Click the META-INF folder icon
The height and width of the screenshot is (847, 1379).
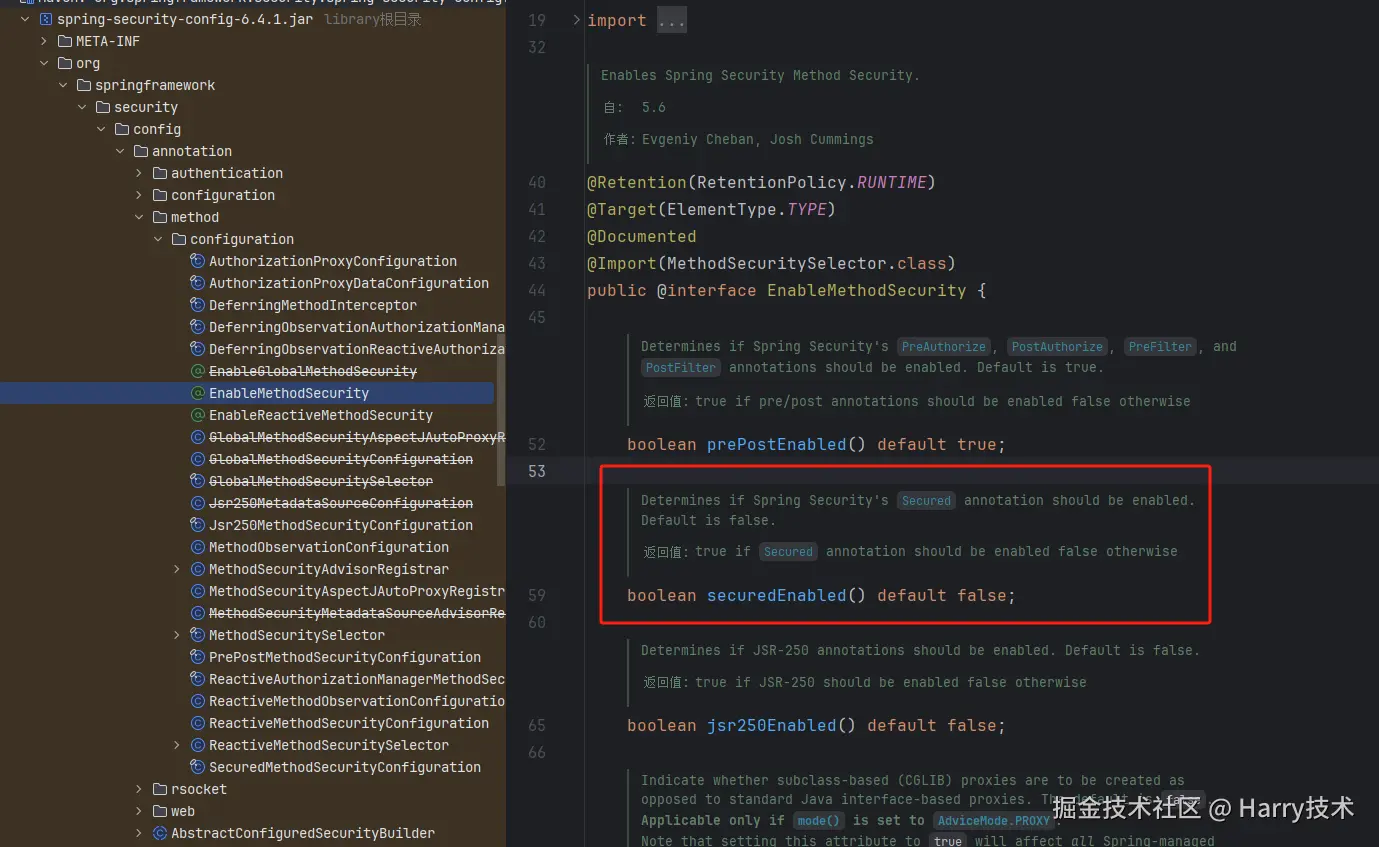[65, 41]
